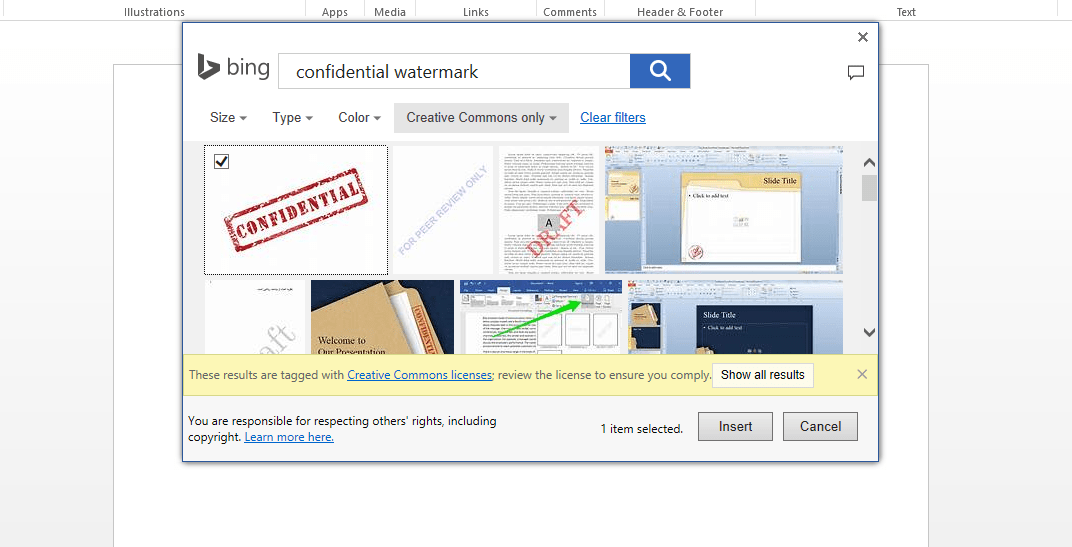This screenshot has width=1072, height=547.
Task: Click the Header & Footer ribbon group label
Action: click(680, 12)
